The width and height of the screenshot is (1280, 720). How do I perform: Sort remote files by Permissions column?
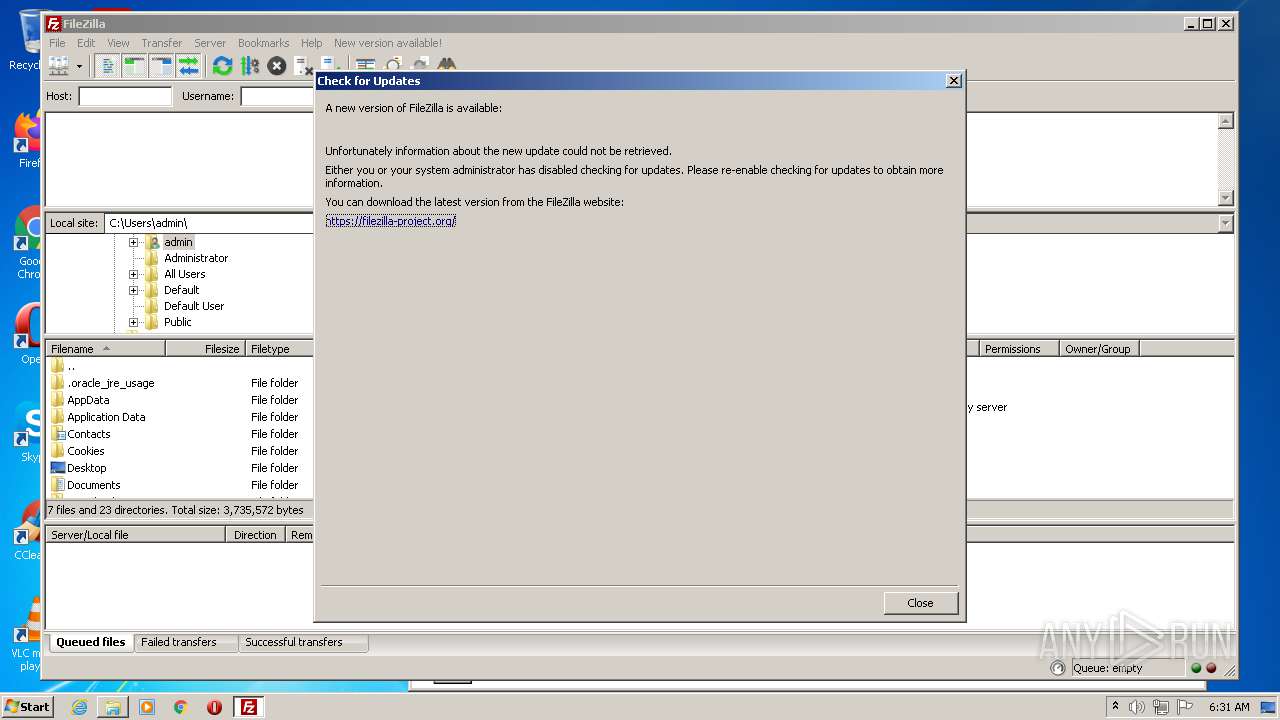click(1019, 349)
